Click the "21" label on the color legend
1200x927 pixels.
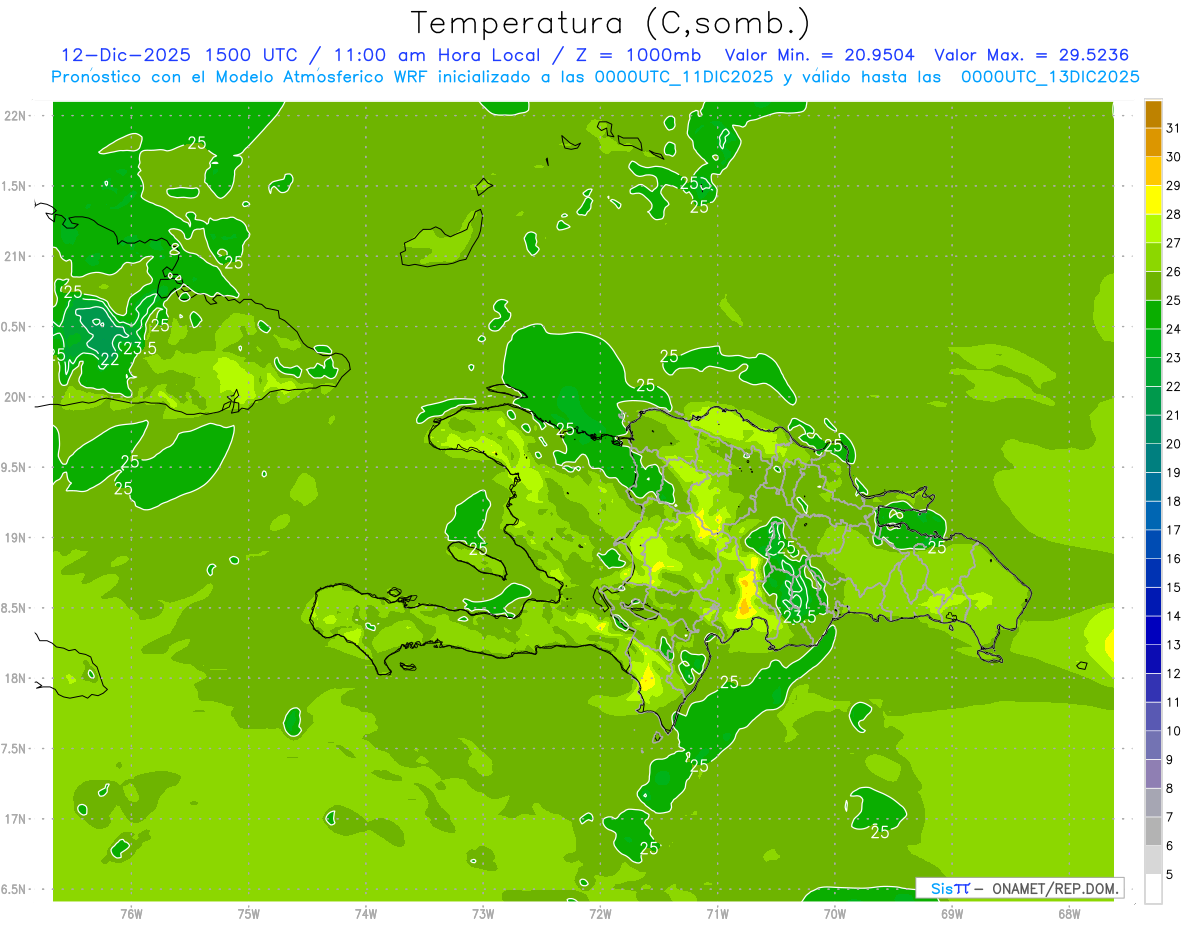point(1173,415)
